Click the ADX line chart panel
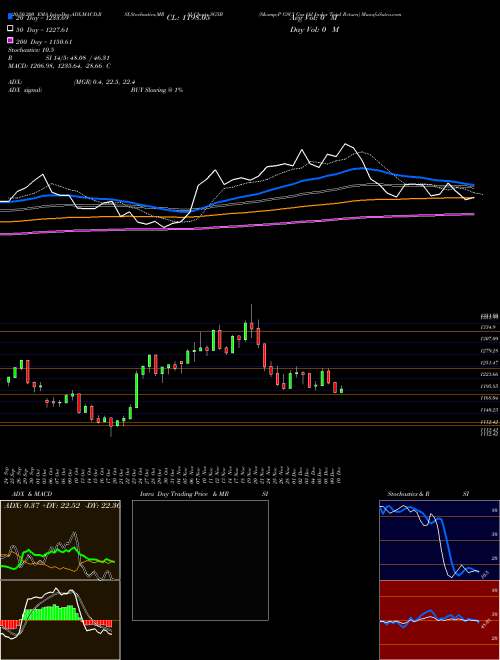The height and width of the screenshot is (660, 500). click(60, 540)
